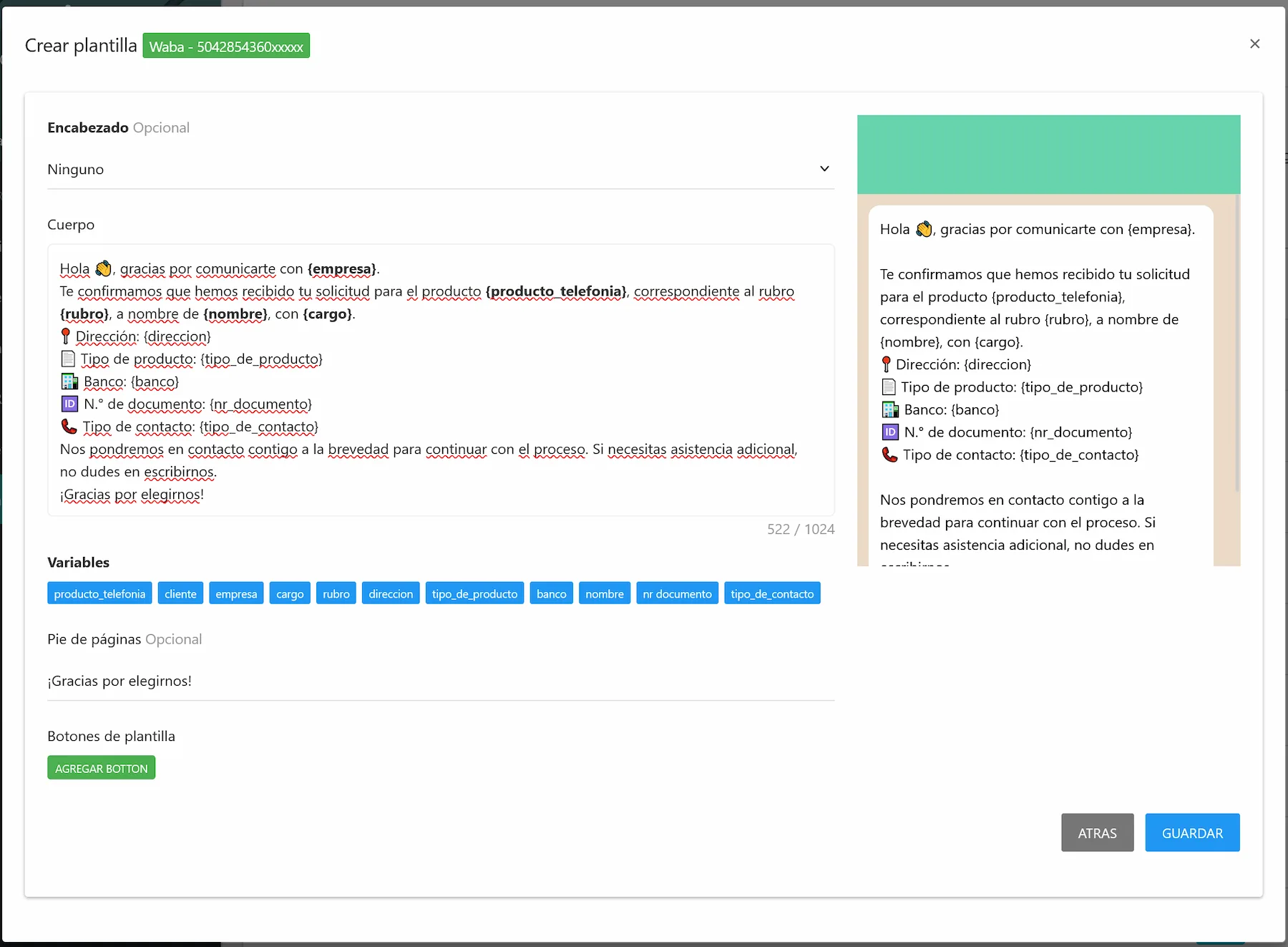1288x947 pixels.
Task: Click the {empresa} placeholder in body editor
Action: click(x=342, y=269)
